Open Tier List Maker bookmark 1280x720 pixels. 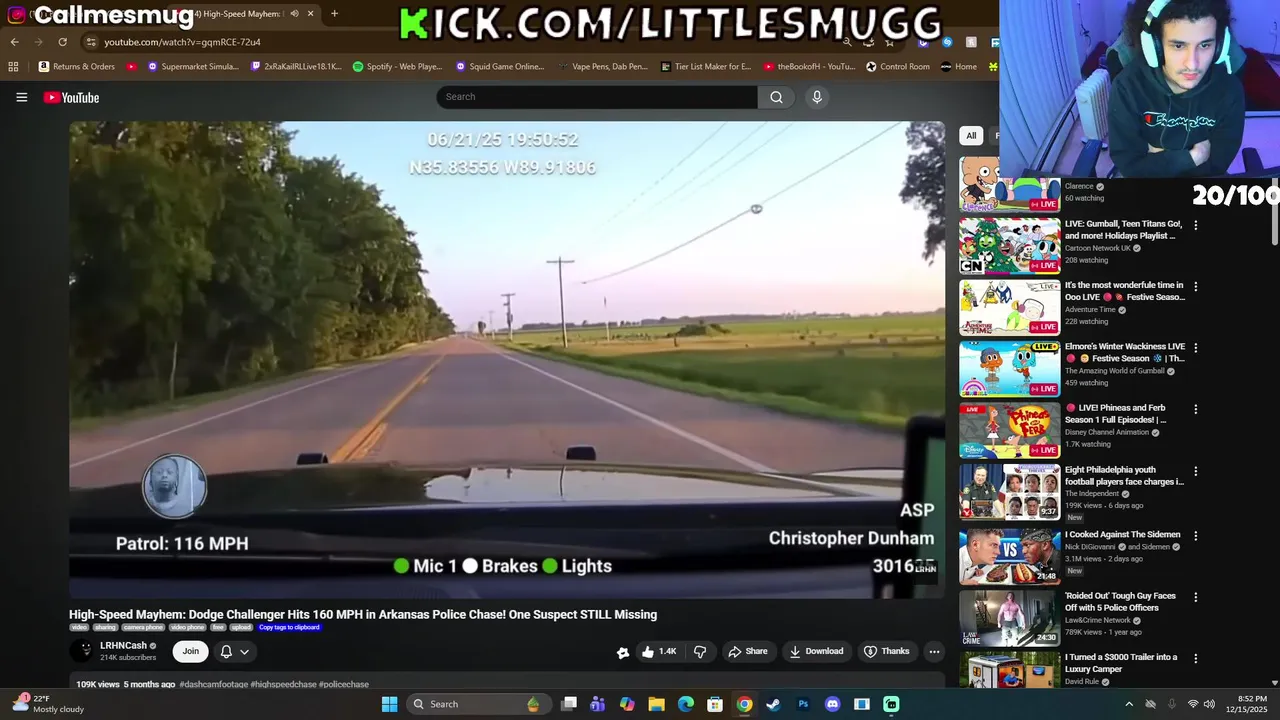pos(706,67)
